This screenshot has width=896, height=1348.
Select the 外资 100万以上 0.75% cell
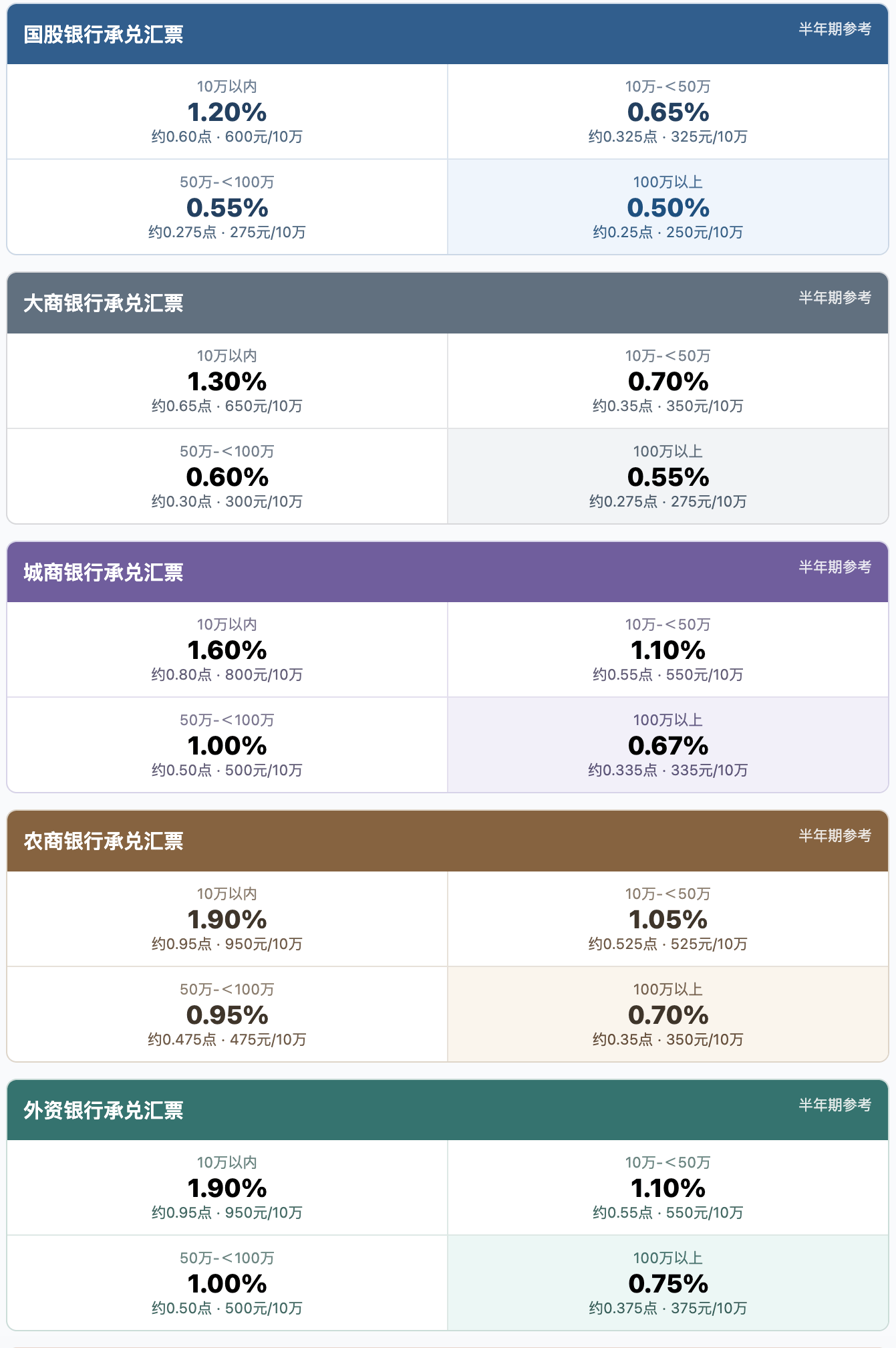click(x=668, y=1283)
